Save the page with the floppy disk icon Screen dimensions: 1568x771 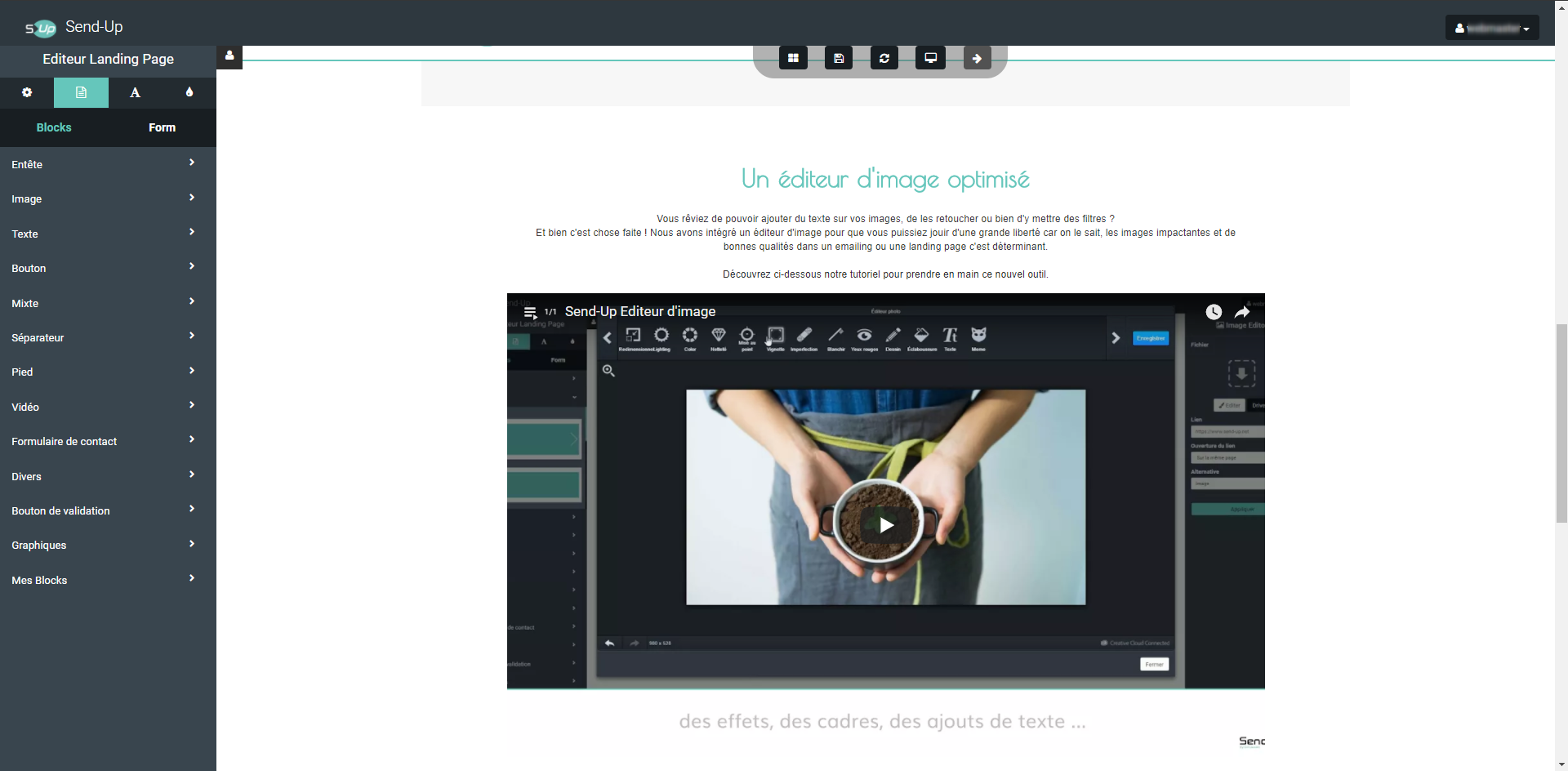pos(839,58)
